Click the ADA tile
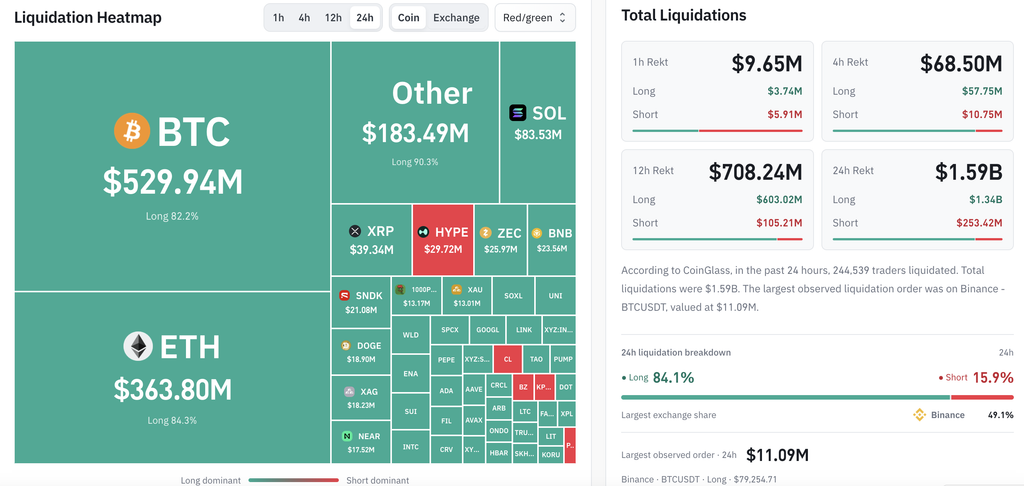Image resolution: width=1024 pixels, height=486 pixels. click(x=446, y=391)
